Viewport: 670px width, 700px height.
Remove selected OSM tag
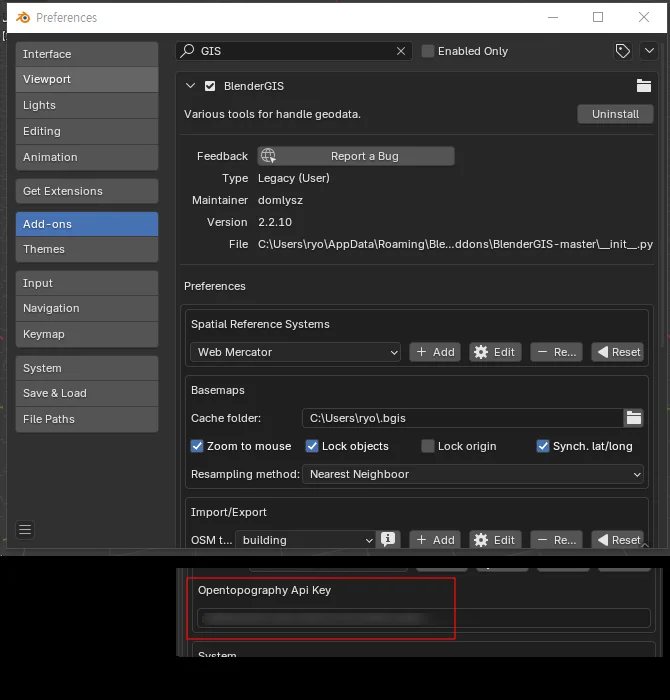(556, 540)
